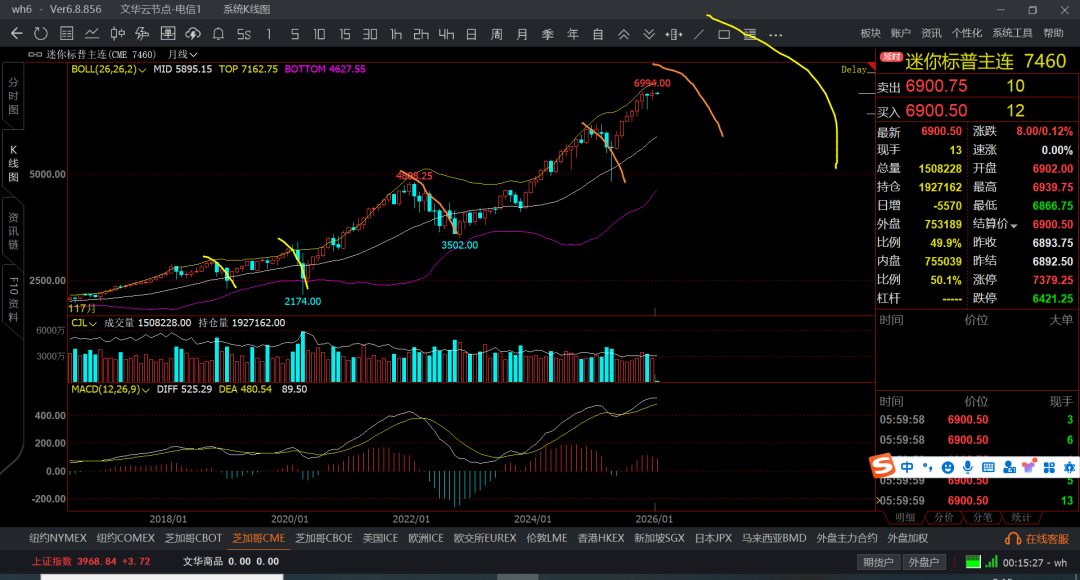The height and width of the screenshot is (580, 1080).
Task: Open 在线客服 online support
Action: coord(1038,539)
